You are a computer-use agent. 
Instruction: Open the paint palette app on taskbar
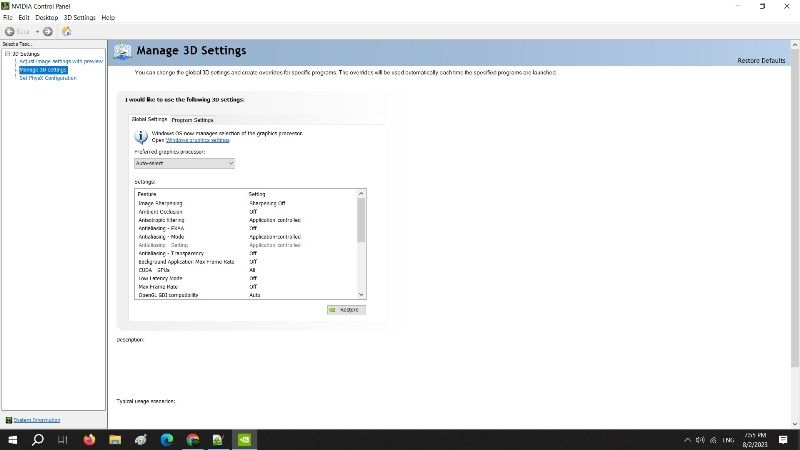pyautogui.click(x=141, y=440)
